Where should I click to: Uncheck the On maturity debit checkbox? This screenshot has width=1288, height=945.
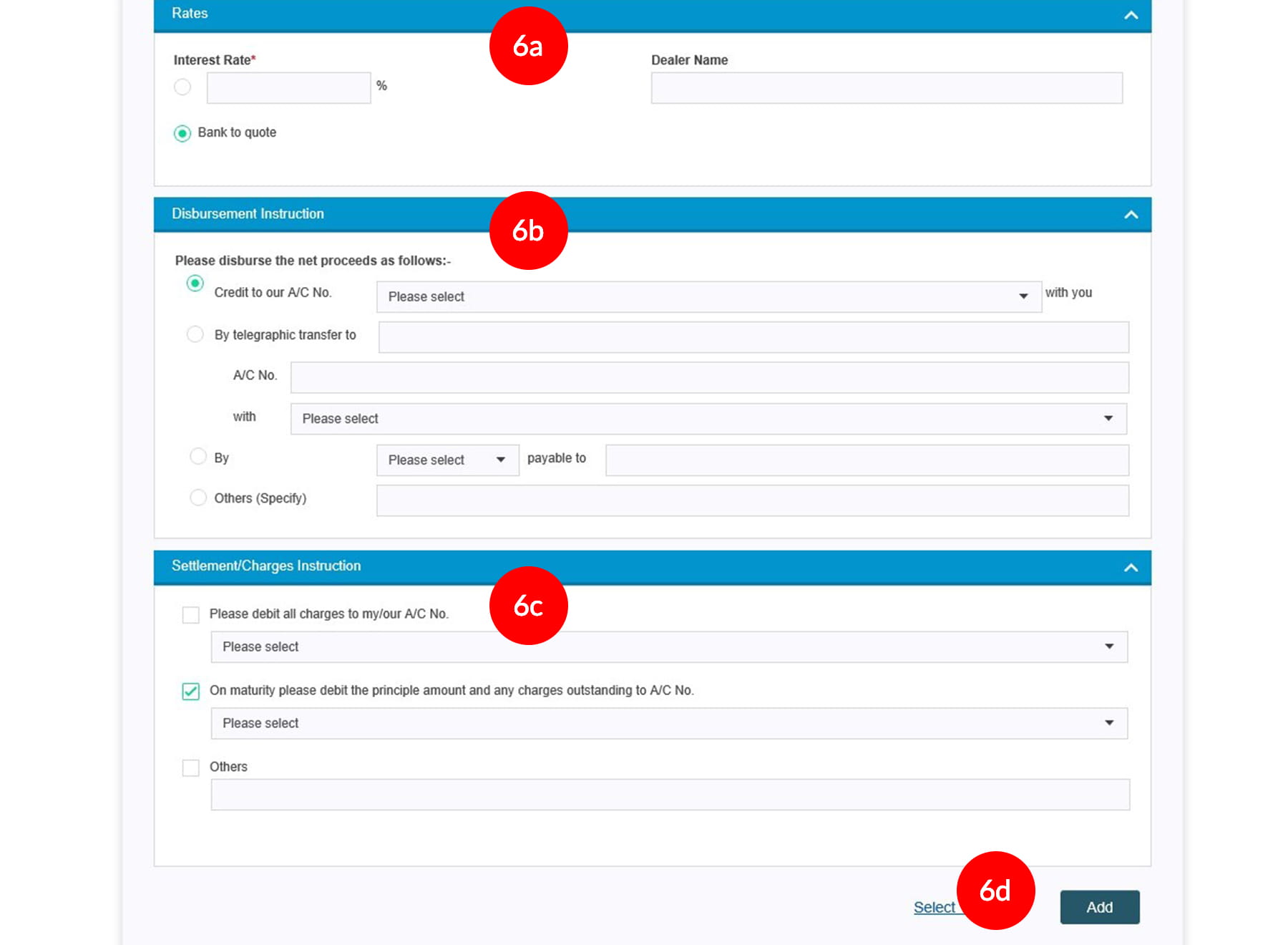[x=190, y=692]
